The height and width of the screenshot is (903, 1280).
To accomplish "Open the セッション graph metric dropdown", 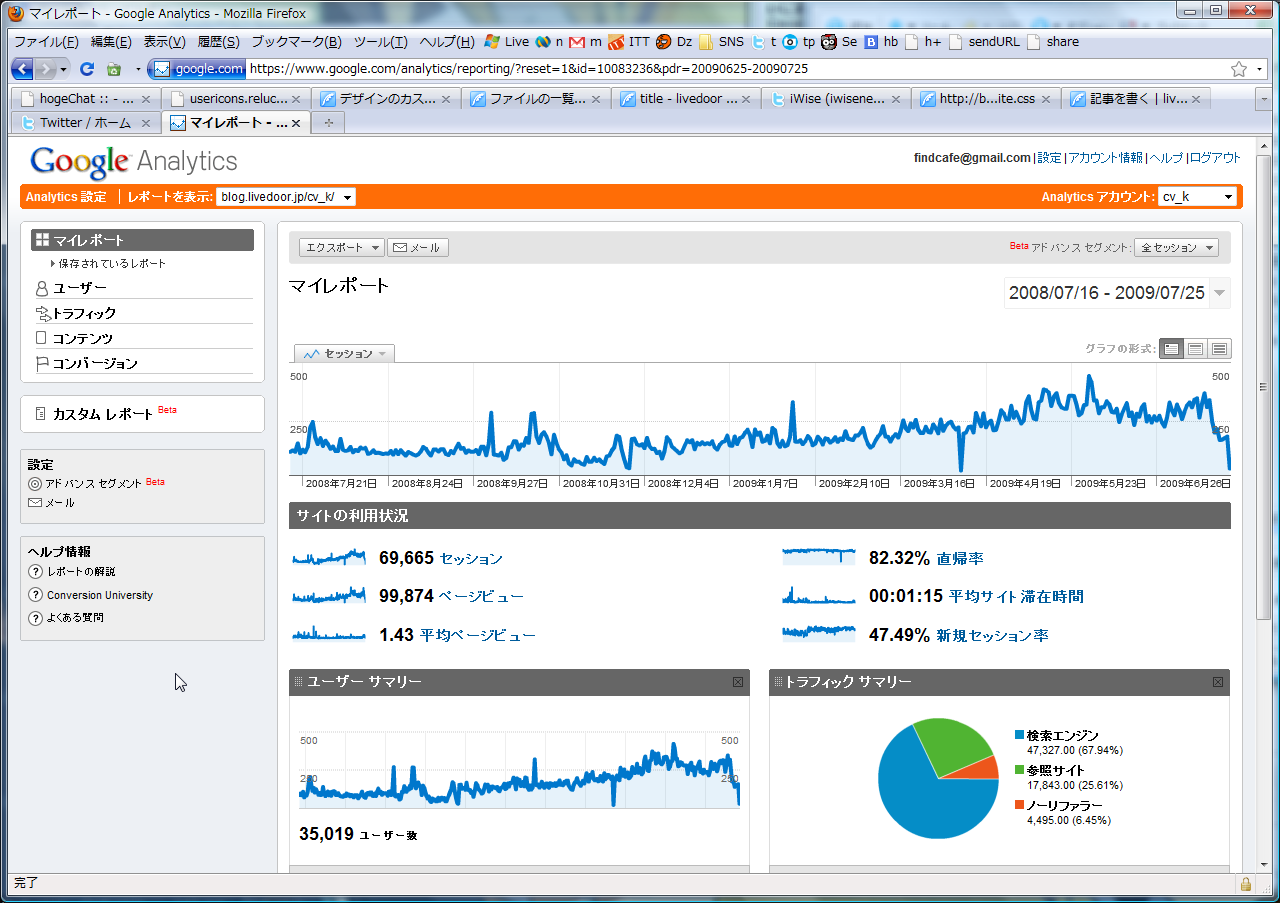I will (x=344, y=354).
